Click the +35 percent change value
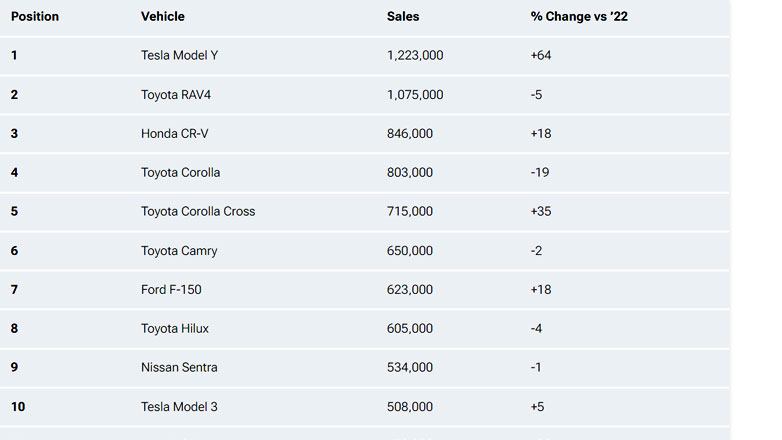The height and width of the screenshot is (440, 782). click(541, 212)
